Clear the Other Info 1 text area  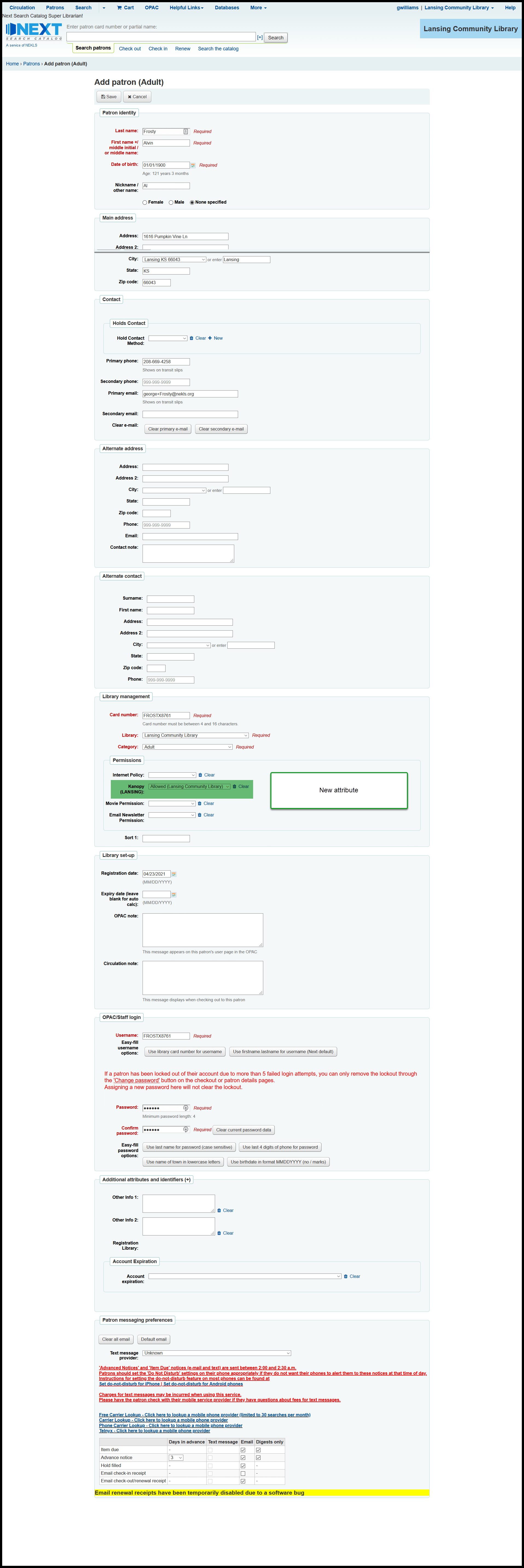[x=226, y=1210]
